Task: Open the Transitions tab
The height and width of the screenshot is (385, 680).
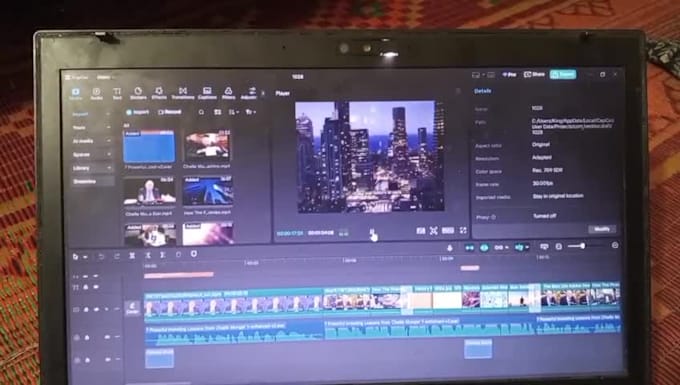Action: [183, 93]
